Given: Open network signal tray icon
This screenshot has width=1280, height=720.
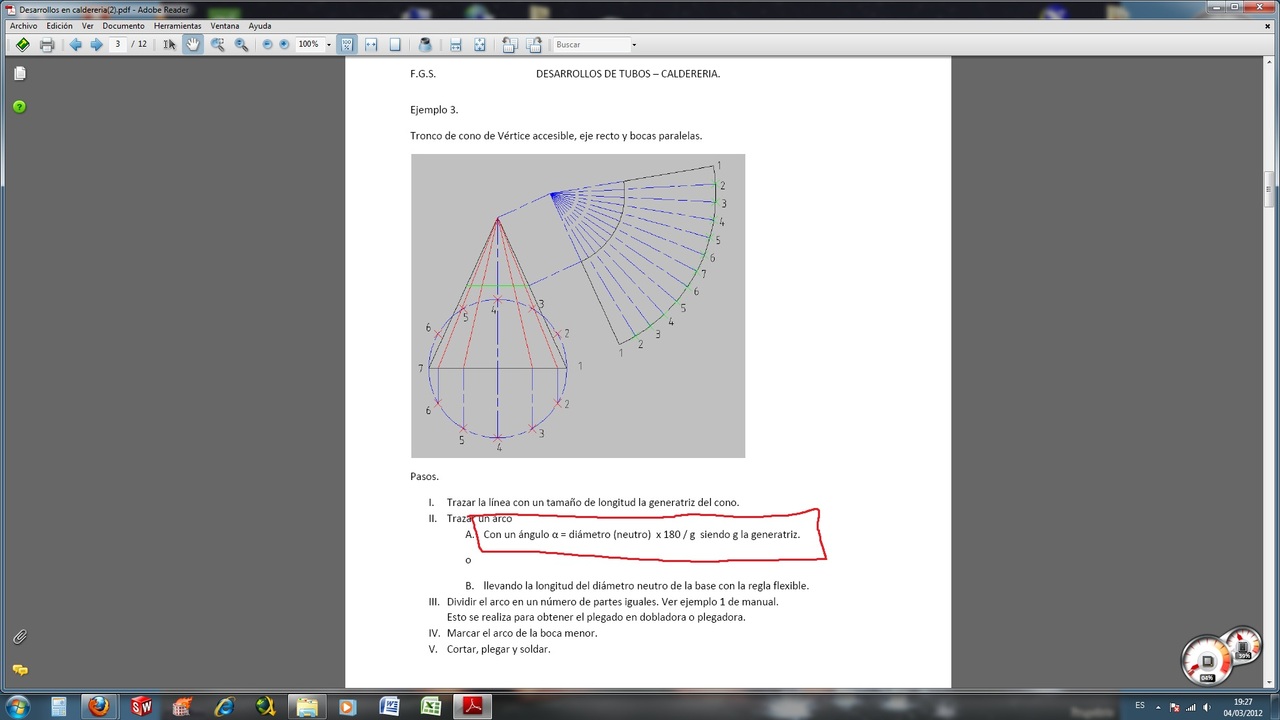Looking at the screenshot, I should tap(1190, 707).
